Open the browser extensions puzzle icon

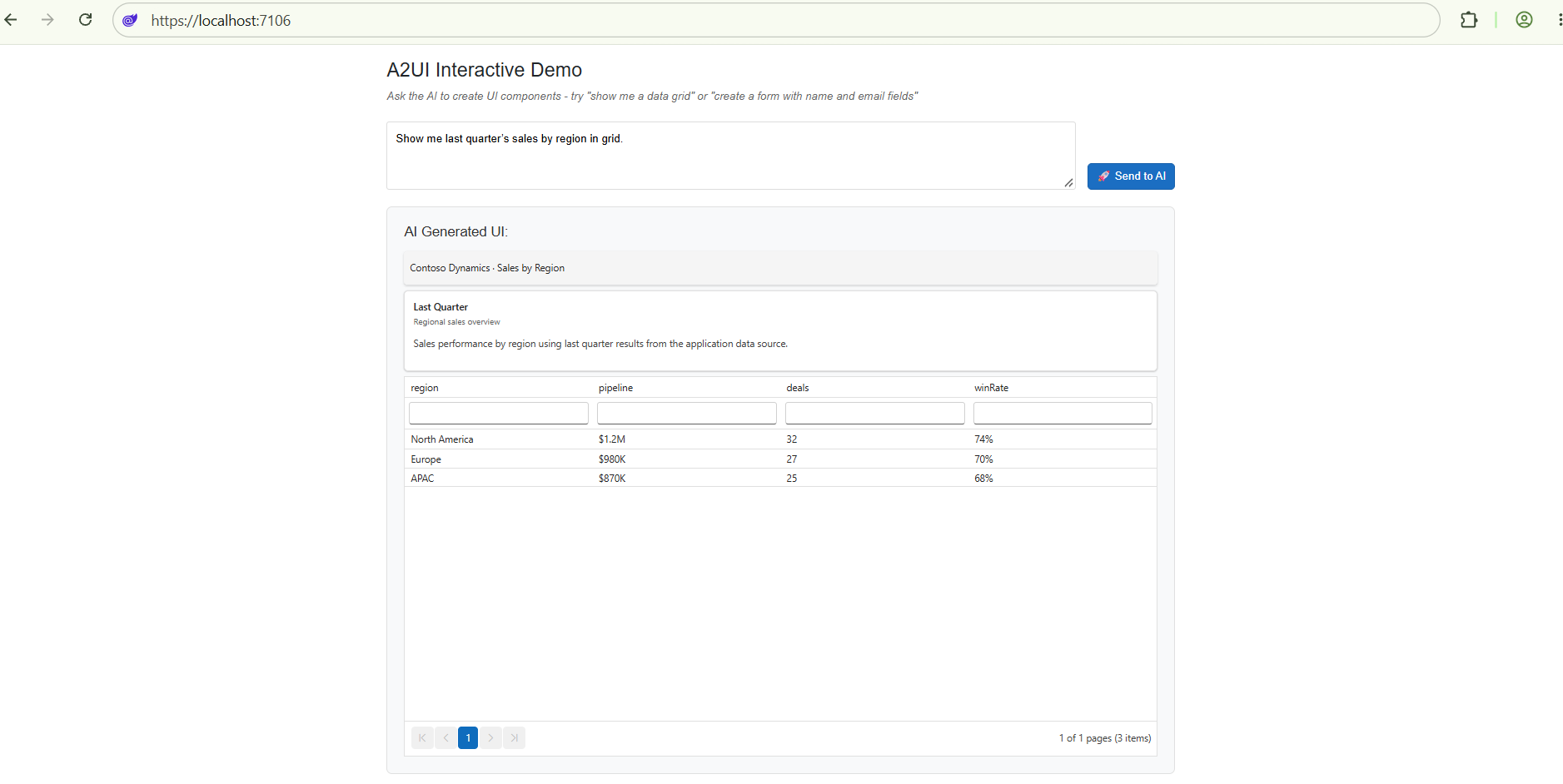tap(1469, 20)
